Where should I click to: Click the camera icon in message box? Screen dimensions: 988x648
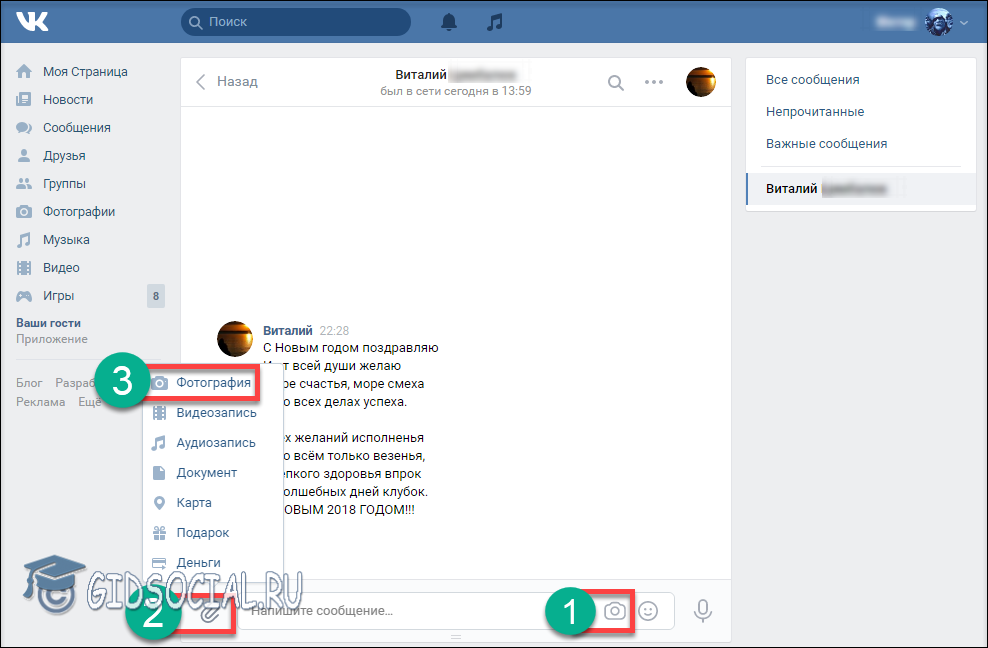(616, 610)
